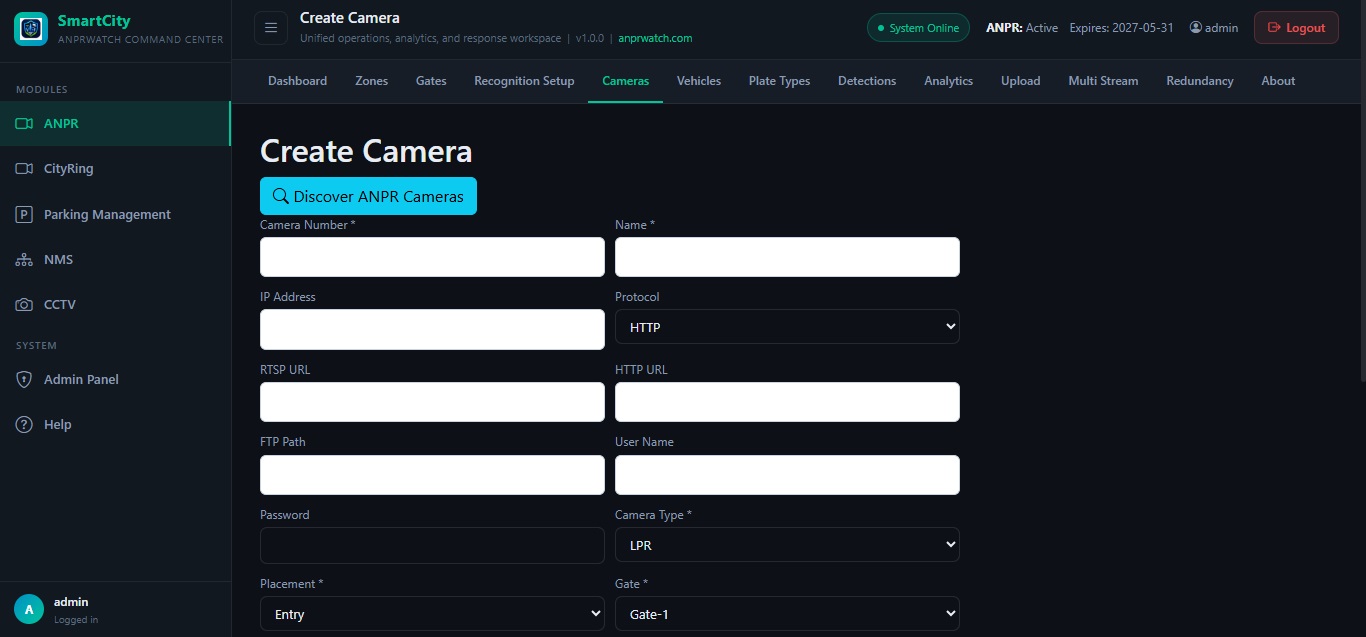Image resolution: width=1366 pixels, height=637 pixels.
Task: Open Parking Management module
Action: pyautogui.click(x=115, y=214)
